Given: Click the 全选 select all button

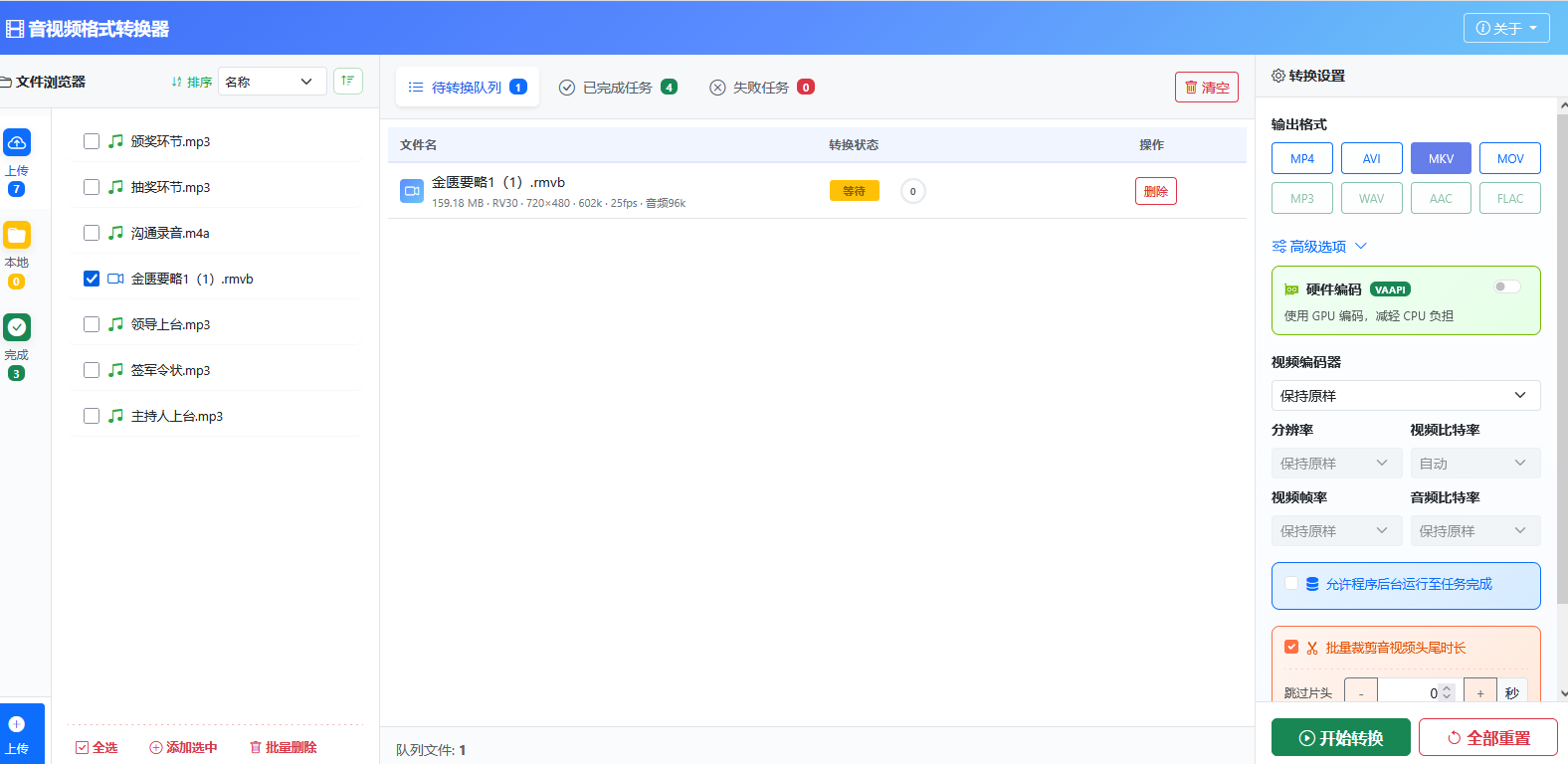Looking at the screenshot, I should pyautogui.click(x=97, y=747).
